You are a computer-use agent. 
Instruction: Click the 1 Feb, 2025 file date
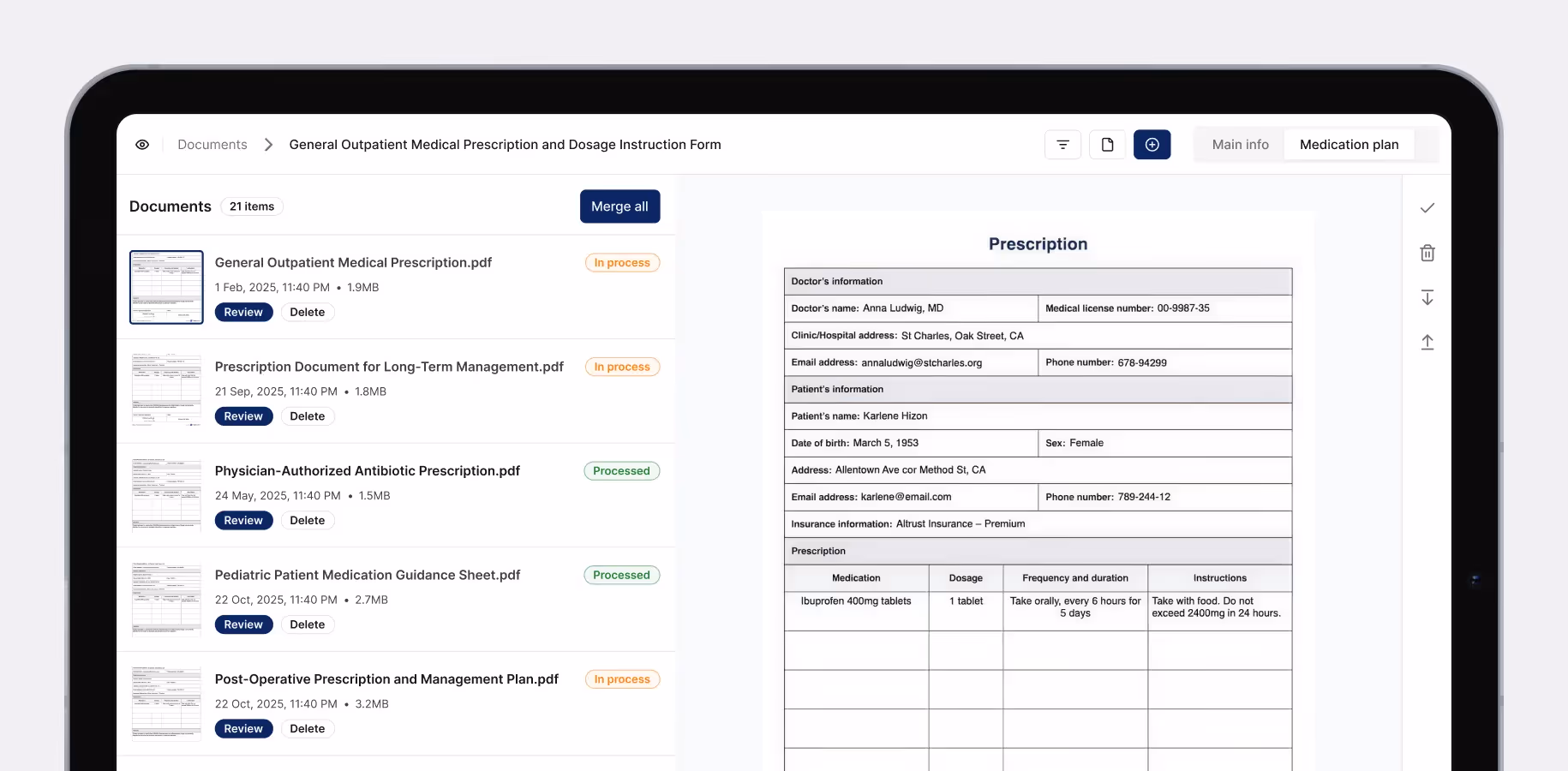click(272, 288)
